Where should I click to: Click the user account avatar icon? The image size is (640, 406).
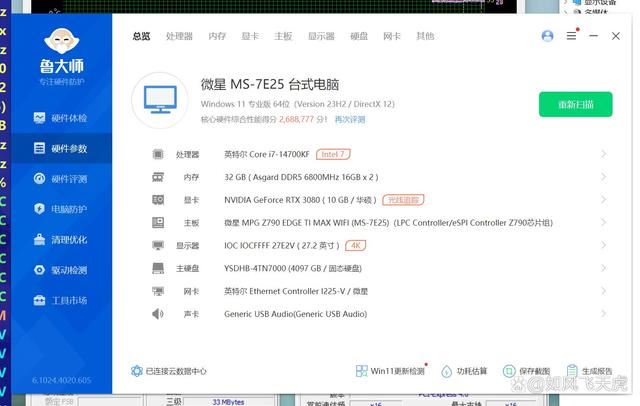(547, 36)
